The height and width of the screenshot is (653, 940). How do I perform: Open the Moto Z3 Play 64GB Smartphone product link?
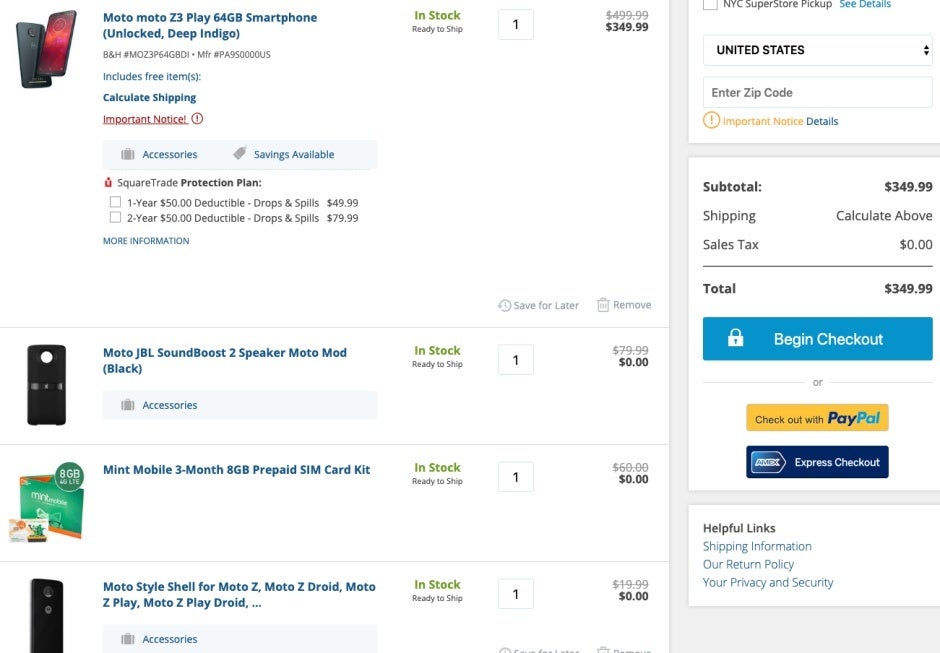pos(210,25)
